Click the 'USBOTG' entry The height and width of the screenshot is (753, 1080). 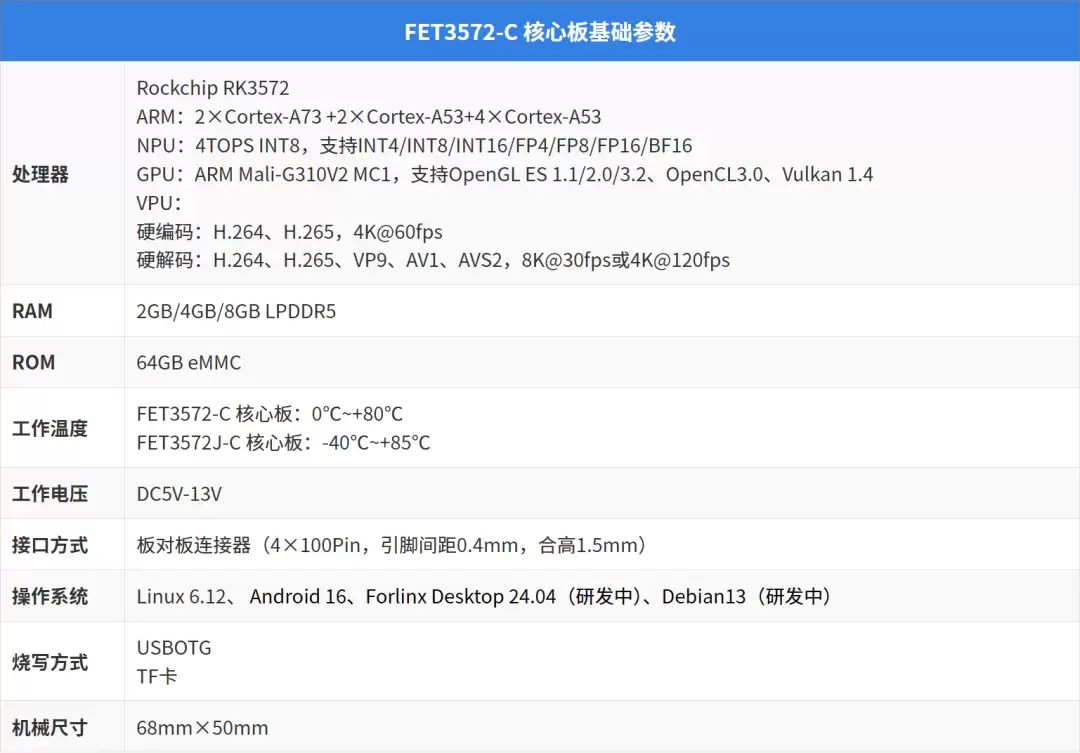174,648
